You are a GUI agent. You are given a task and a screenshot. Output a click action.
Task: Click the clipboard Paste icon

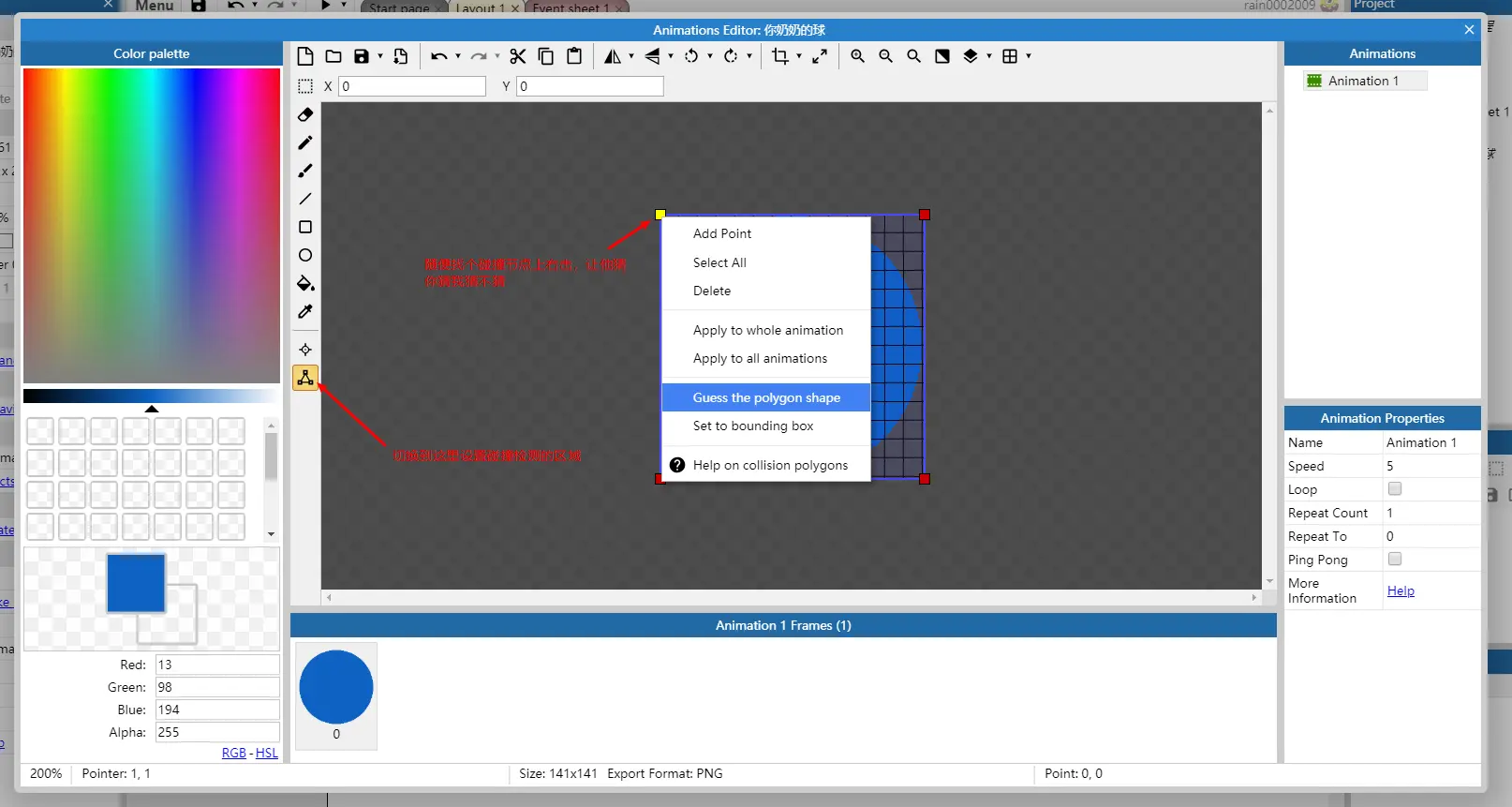[574, 56]
